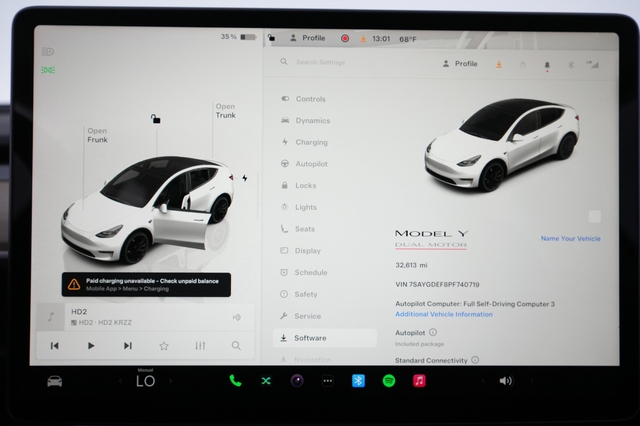Click the HomeLink garage icon in settings header

(523, 64)
